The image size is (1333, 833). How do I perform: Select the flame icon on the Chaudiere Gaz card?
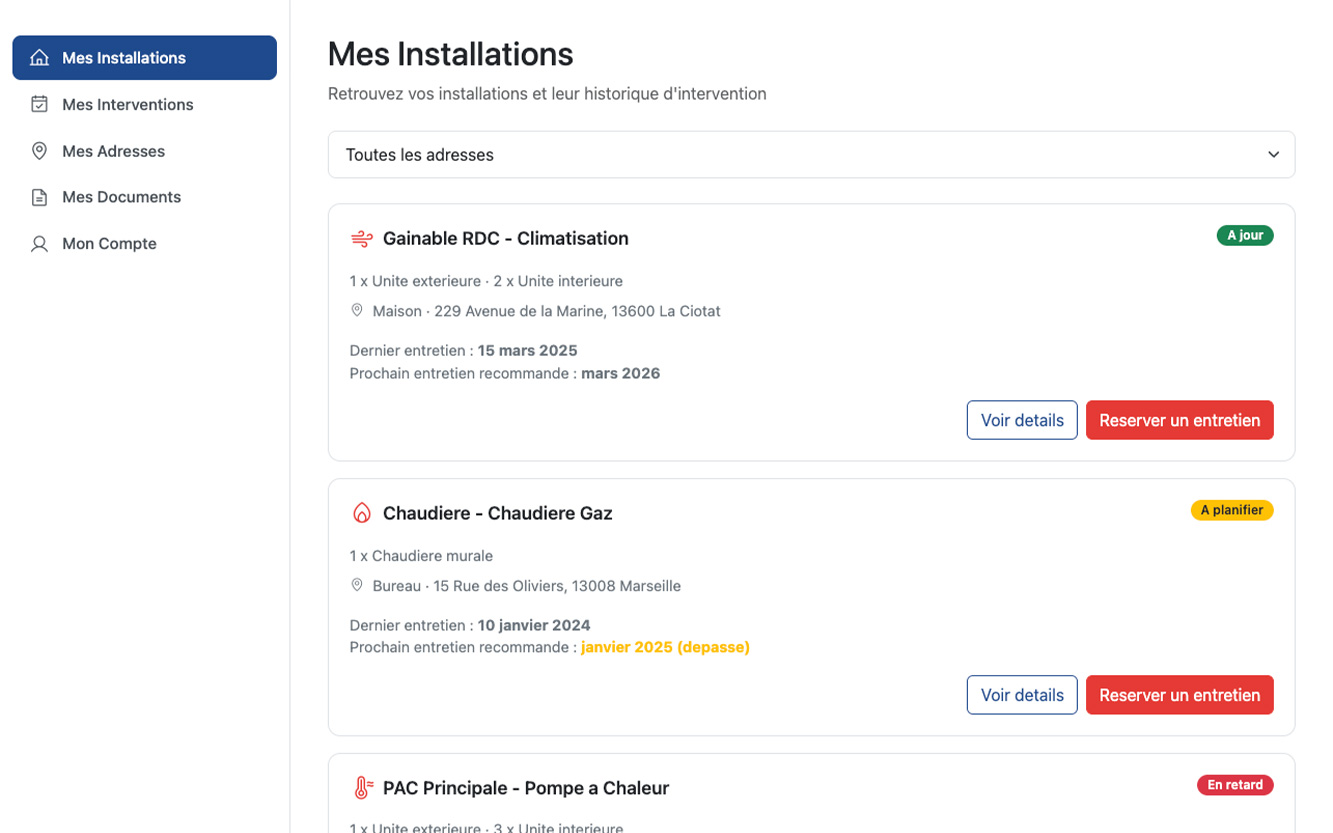tap(361, 512)
